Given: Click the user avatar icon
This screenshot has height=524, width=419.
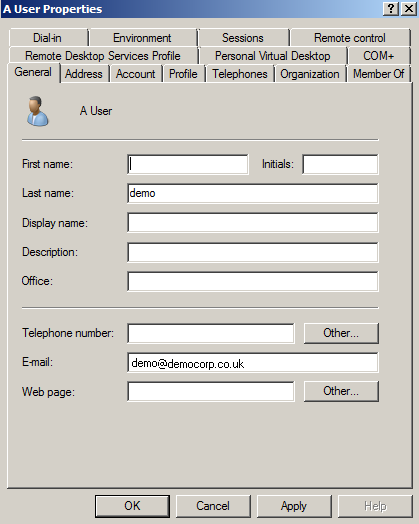Looking at the screenshot, I should point(37,111).
